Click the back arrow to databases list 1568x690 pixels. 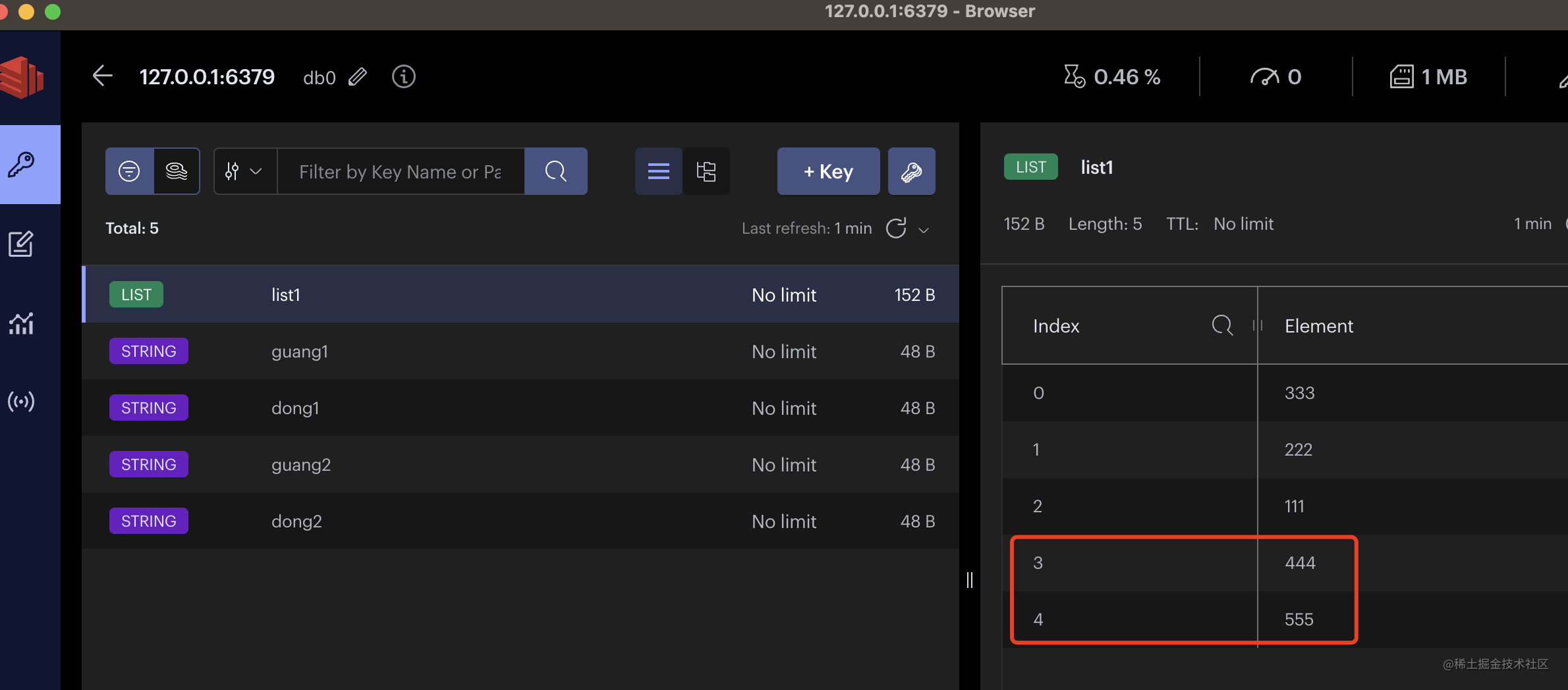(102, 76)
